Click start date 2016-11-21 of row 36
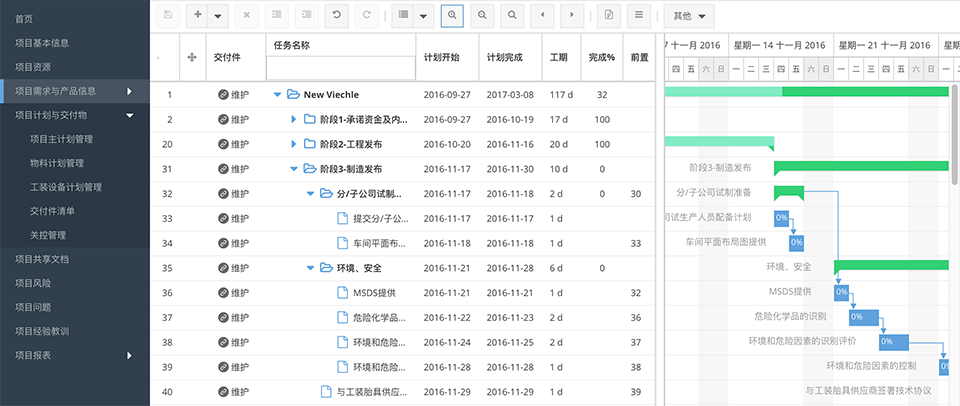The height and width of the screenshot is (406, 960). 447,293
